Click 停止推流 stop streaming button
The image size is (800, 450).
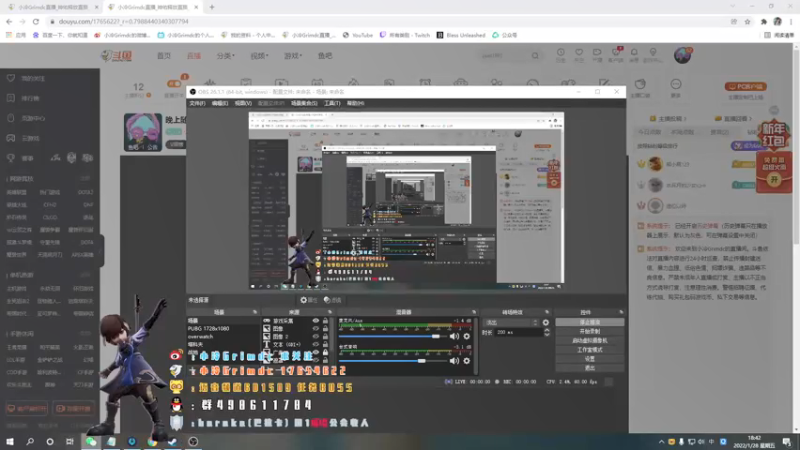pyautogui.click(x=590, y=322)
